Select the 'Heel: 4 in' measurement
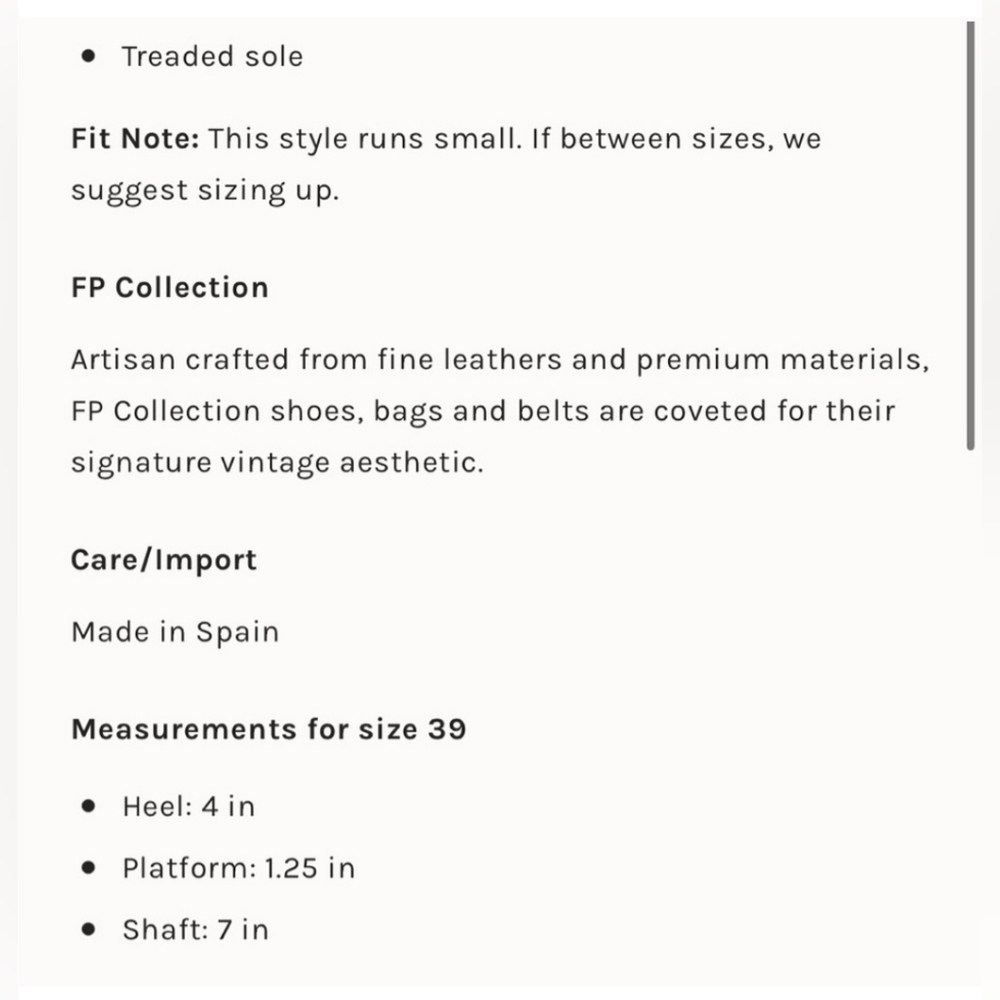The width and height of the screenshot is (1000, 1000). click(189, 806)
